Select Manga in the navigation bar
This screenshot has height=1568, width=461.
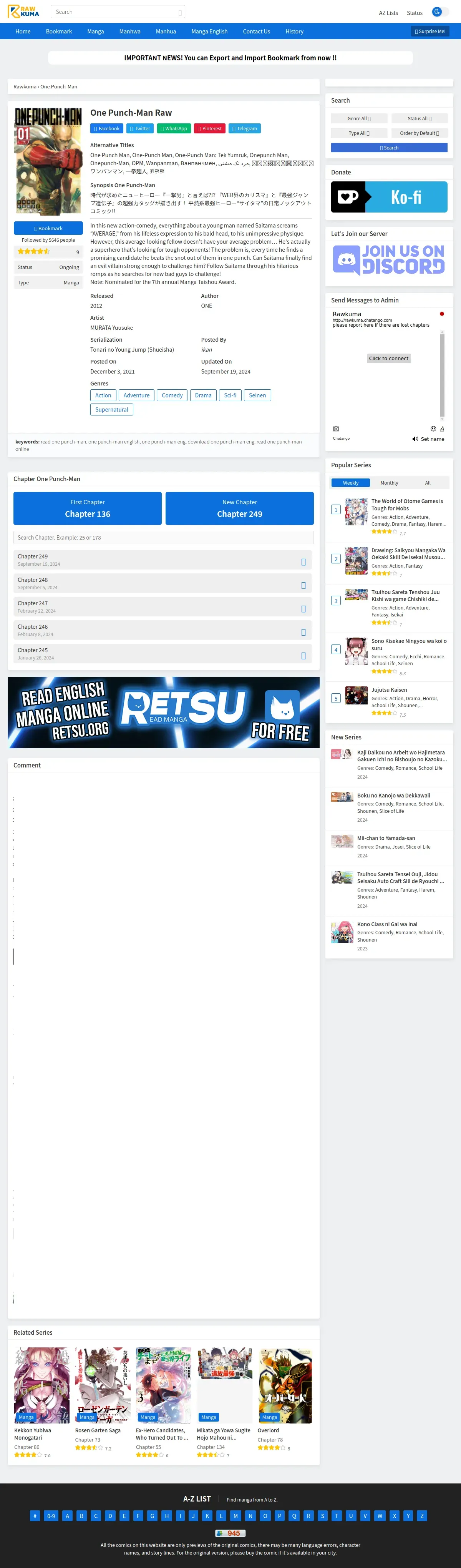(x=96, y=32)
